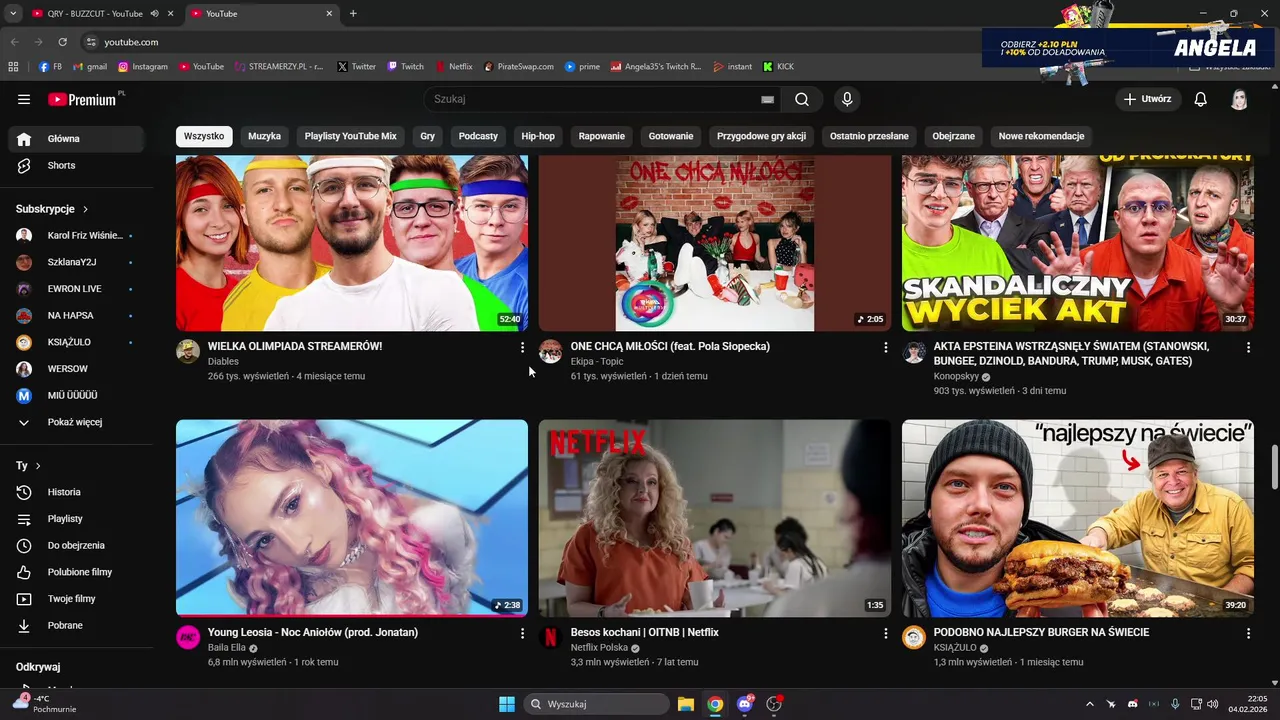Open the Chrome tab search dropdown
The width and height of the screenshot is (1280, 720).
[13, 14]
